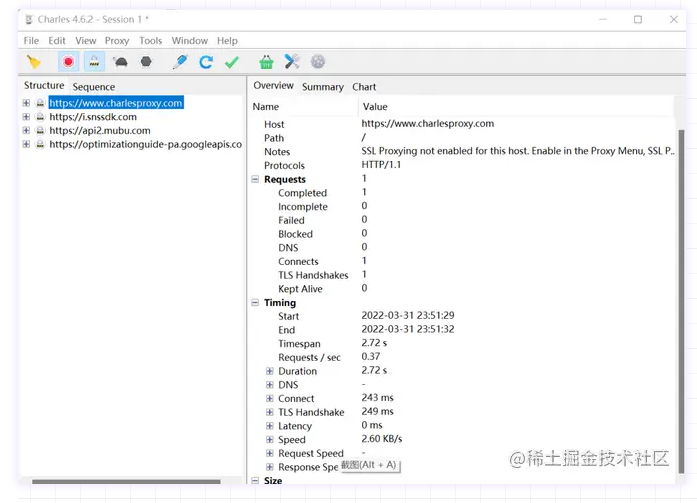
Task: Toggle throttling with the turtle icon
Action: [120, 62]
